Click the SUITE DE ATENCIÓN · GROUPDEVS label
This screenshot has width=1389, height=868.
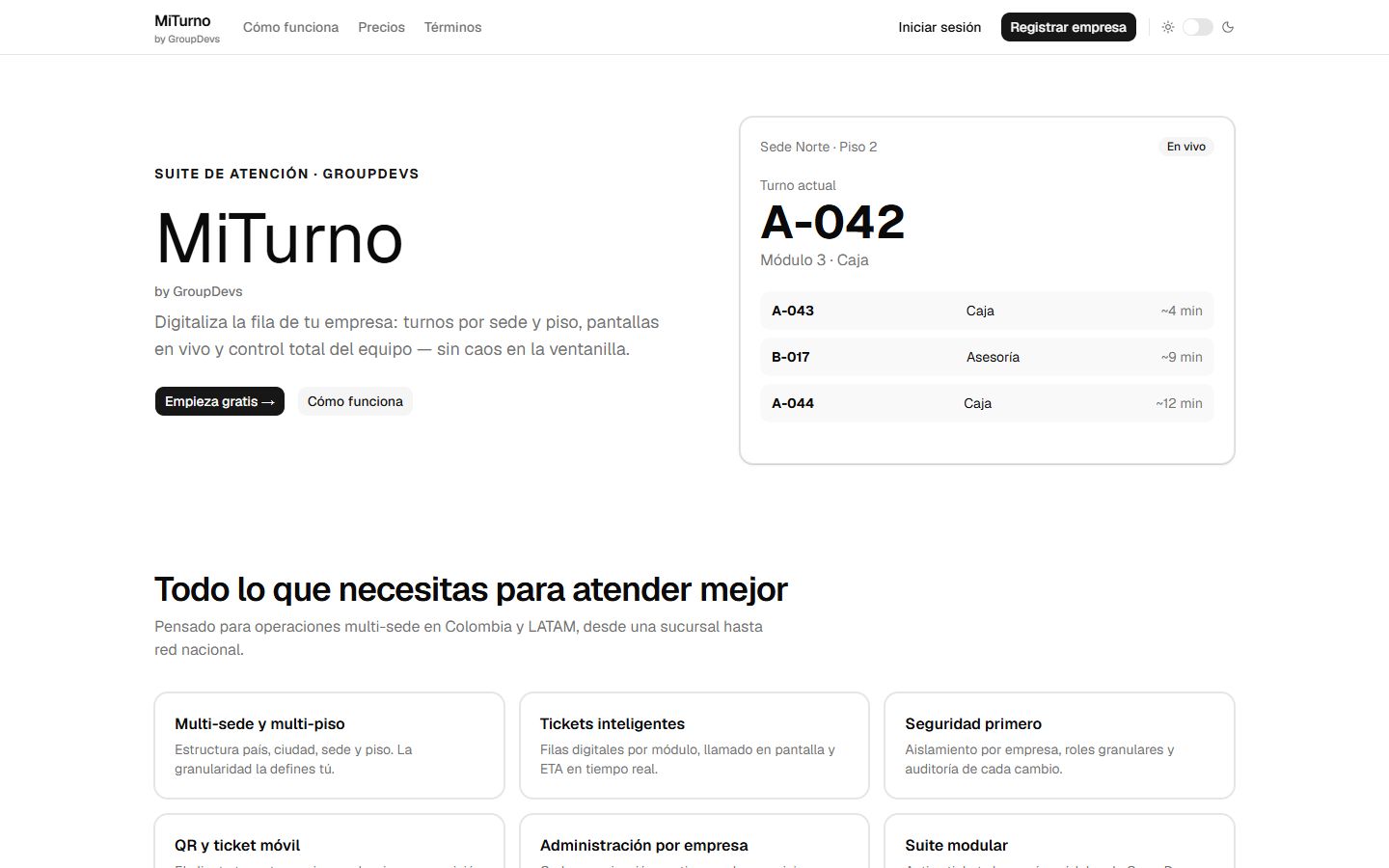tap(286, 174)
